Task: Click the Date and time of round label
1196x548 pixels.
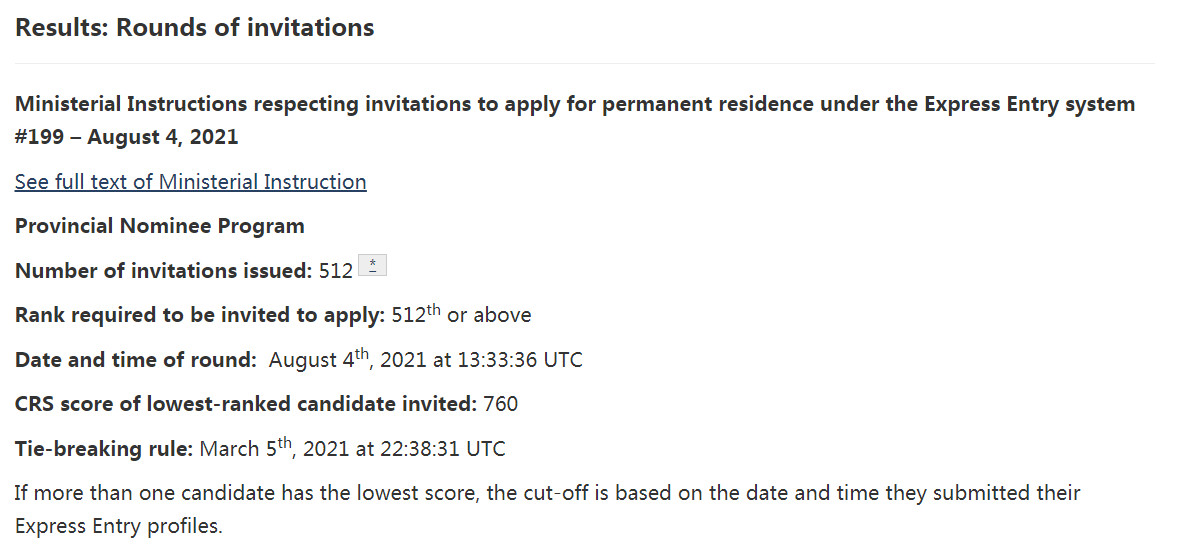Action: point(137,360)
